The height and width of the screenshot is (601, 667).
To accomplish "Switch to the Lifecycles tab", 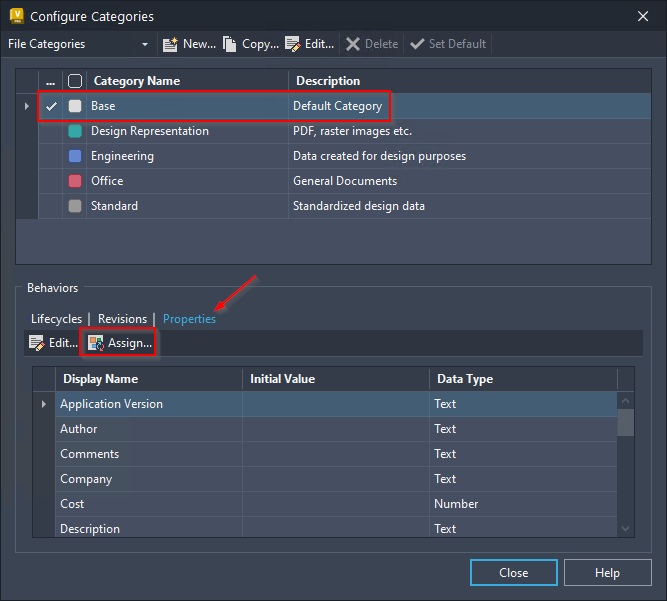I will (x=56, y=319).
